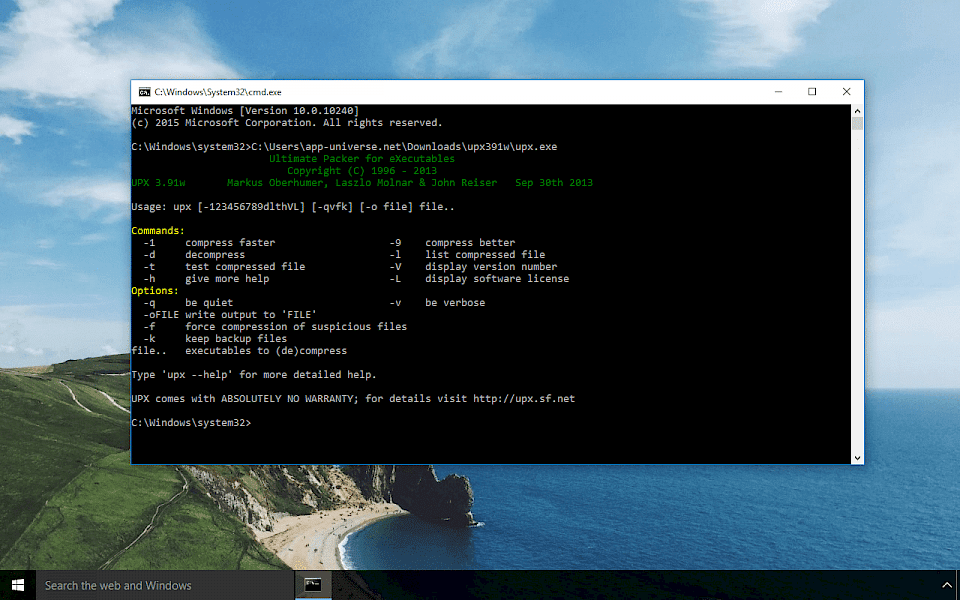Click the 'UPX 3.91w' version text
This screenshot has width=960, height=600.
tap(159, 182)
